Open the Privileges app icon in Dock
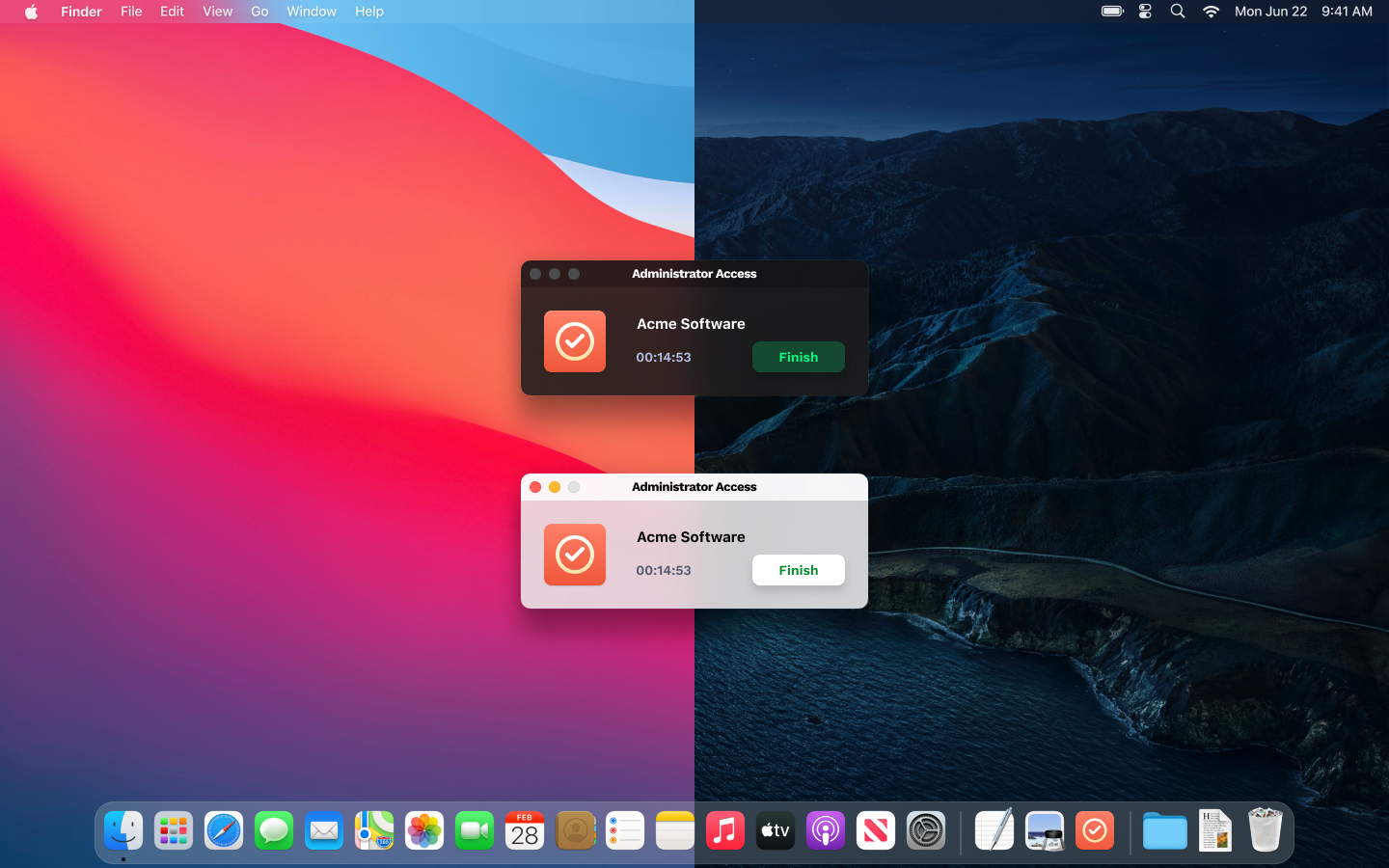Image resolution: width=1389 pixels, height=868 pixels. pos(1095,830)
